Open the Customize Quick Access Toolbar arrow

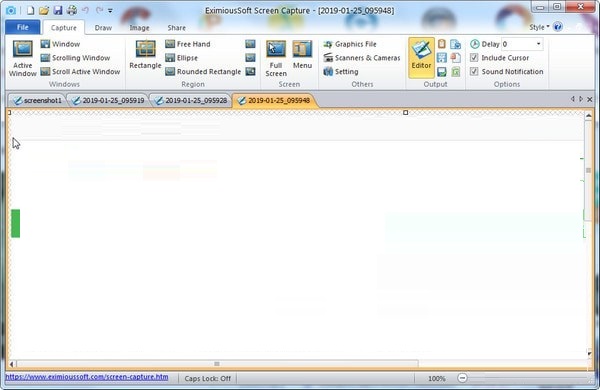110,11
